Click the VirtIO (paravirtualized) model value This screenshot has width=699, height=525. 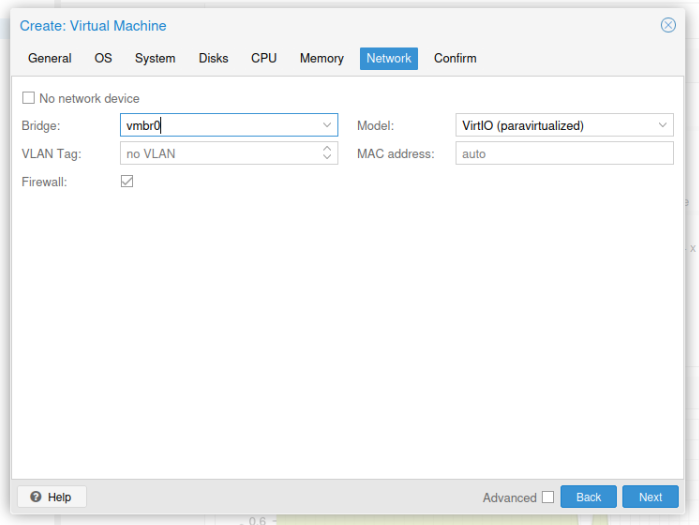pos(522,126)
